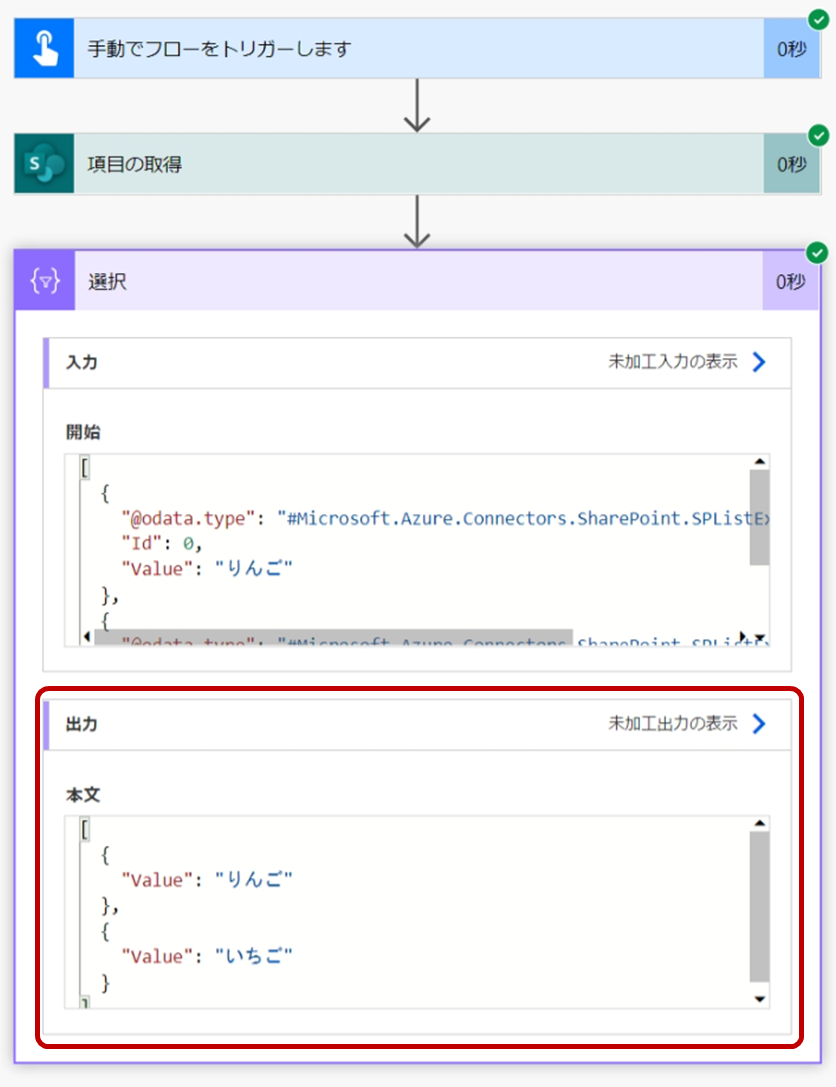Click up arrow of 開始 box scrollbar
The height and width of the screenshot is (1087, 836).
point(760,462)
